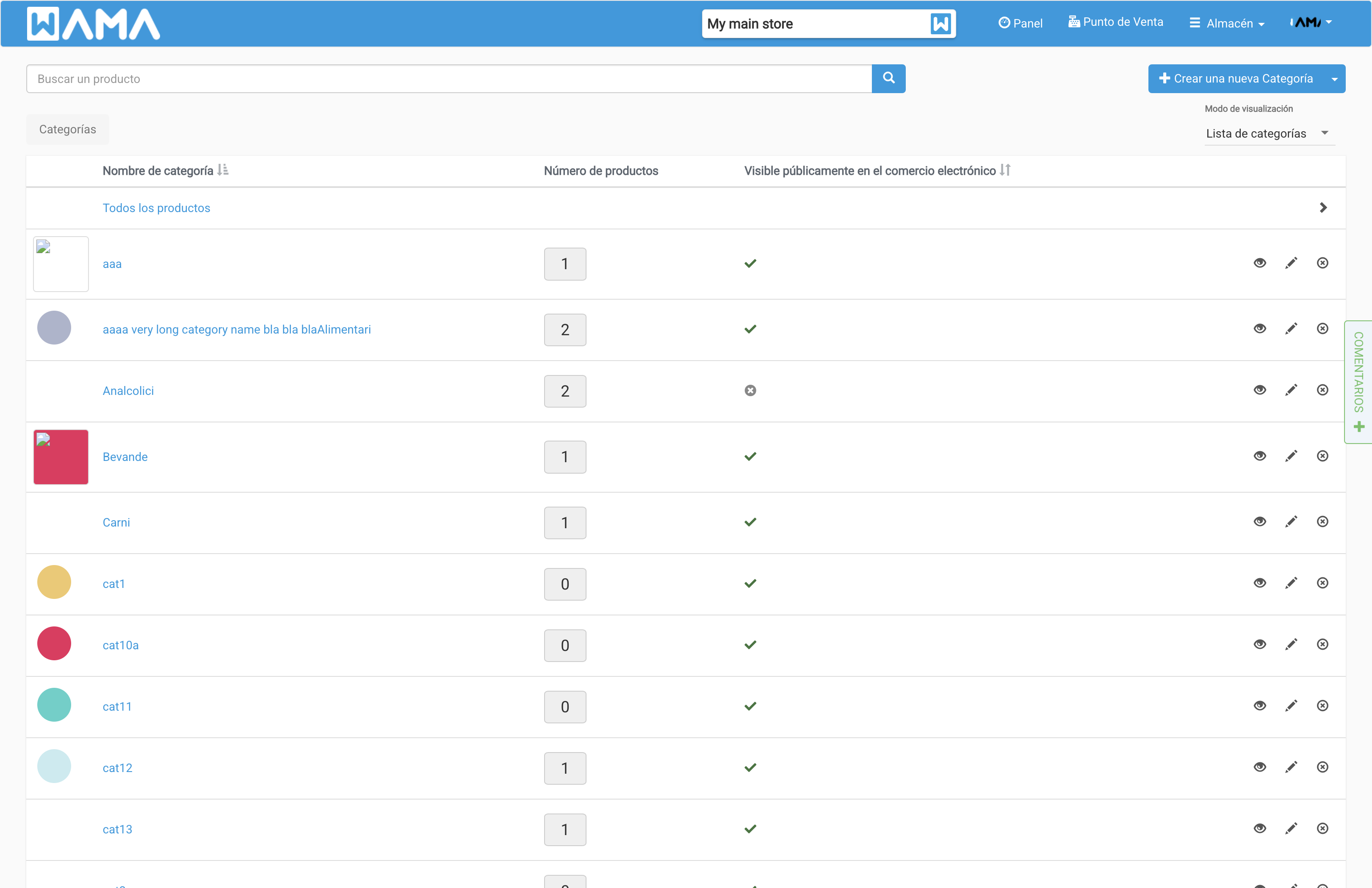Image resolution: width=1372 pixels, height=888 pixels.
Task: Toggle eye view for Bevande
Action: click(1260, 456)
